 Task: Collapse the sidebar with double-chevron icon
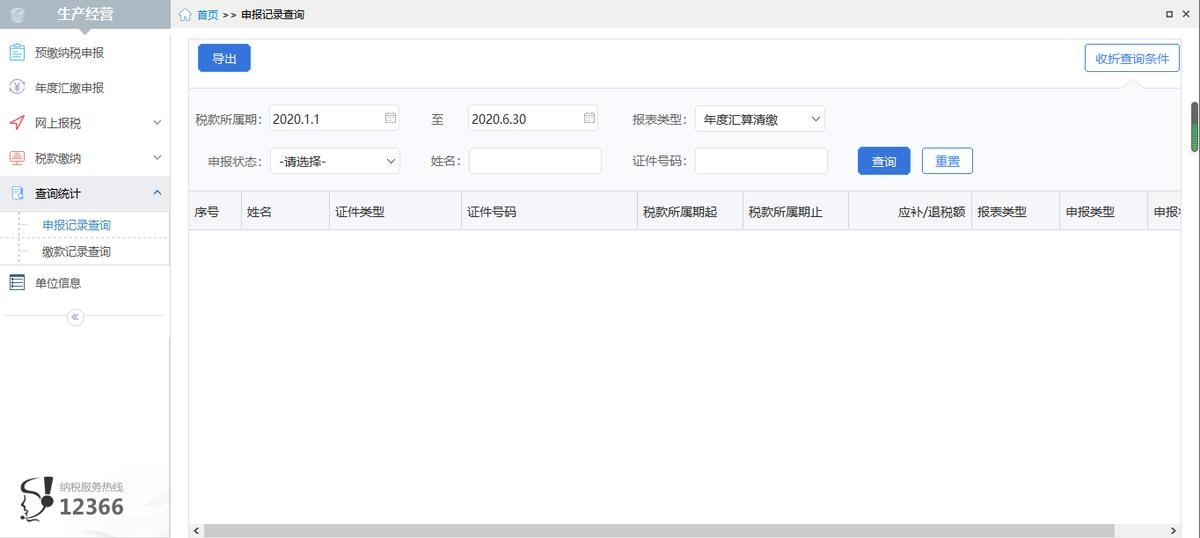75,317
